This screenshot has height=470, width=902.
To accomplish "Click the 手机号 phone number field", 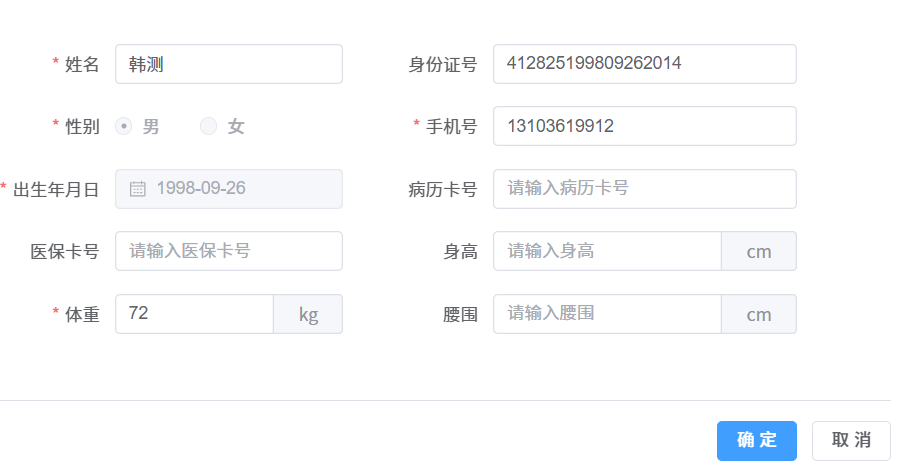I will pyautogui.click(x=644, y=126).
